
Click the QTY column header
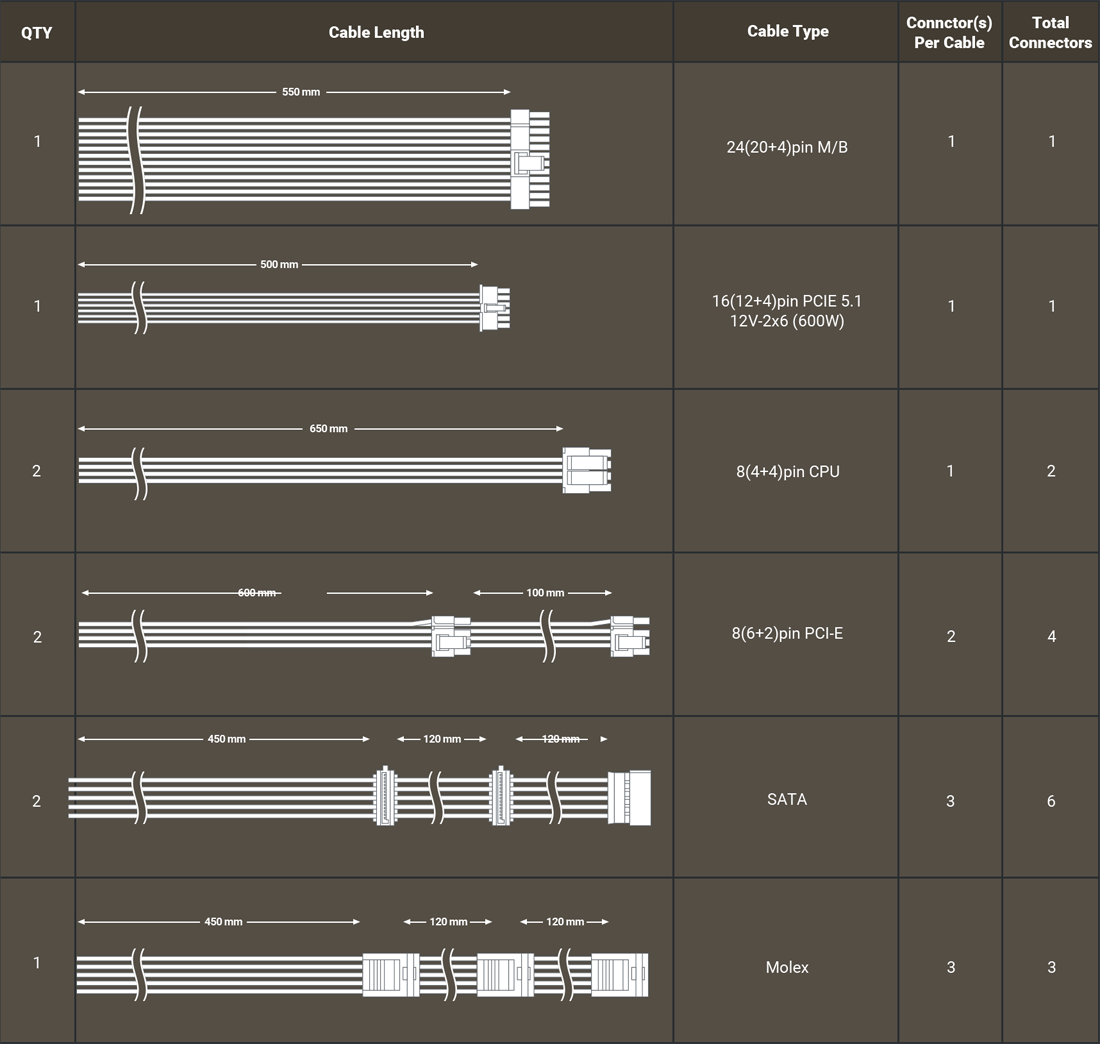point(37,32)
